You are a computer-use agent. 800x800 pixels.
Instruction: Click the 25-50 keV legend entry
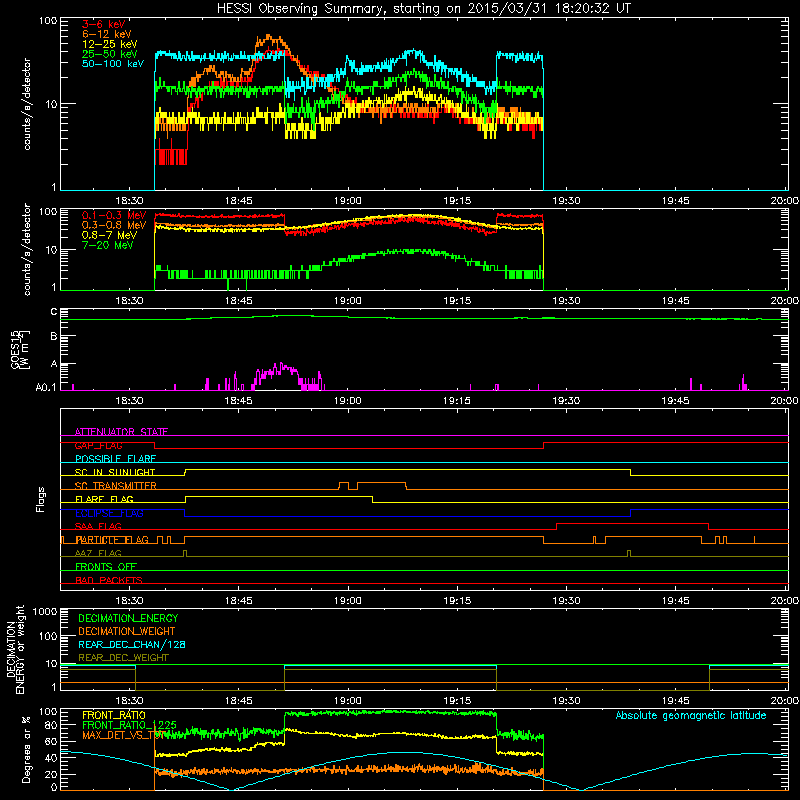[110, 54]
